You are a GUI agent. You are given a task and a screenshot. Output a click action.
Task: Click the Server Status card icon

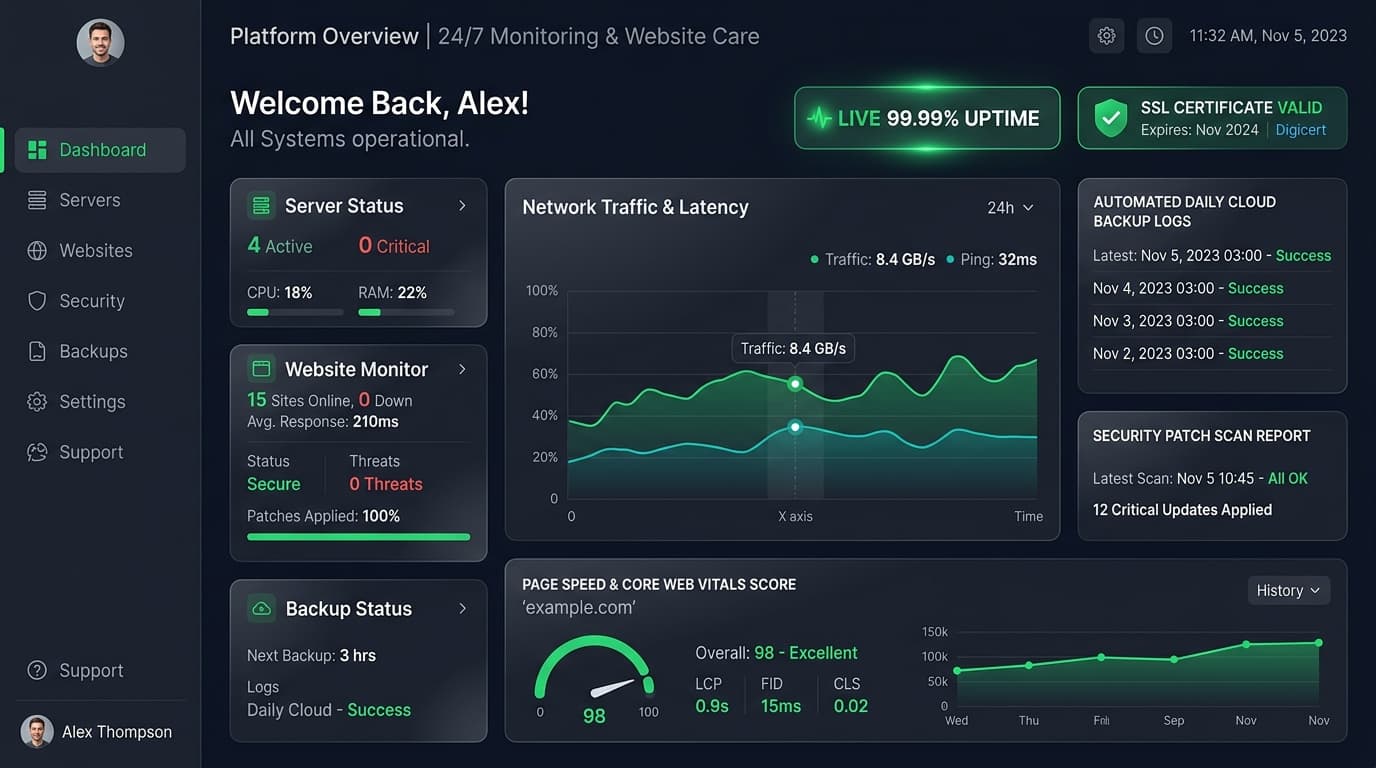click(x=261, y=206)
